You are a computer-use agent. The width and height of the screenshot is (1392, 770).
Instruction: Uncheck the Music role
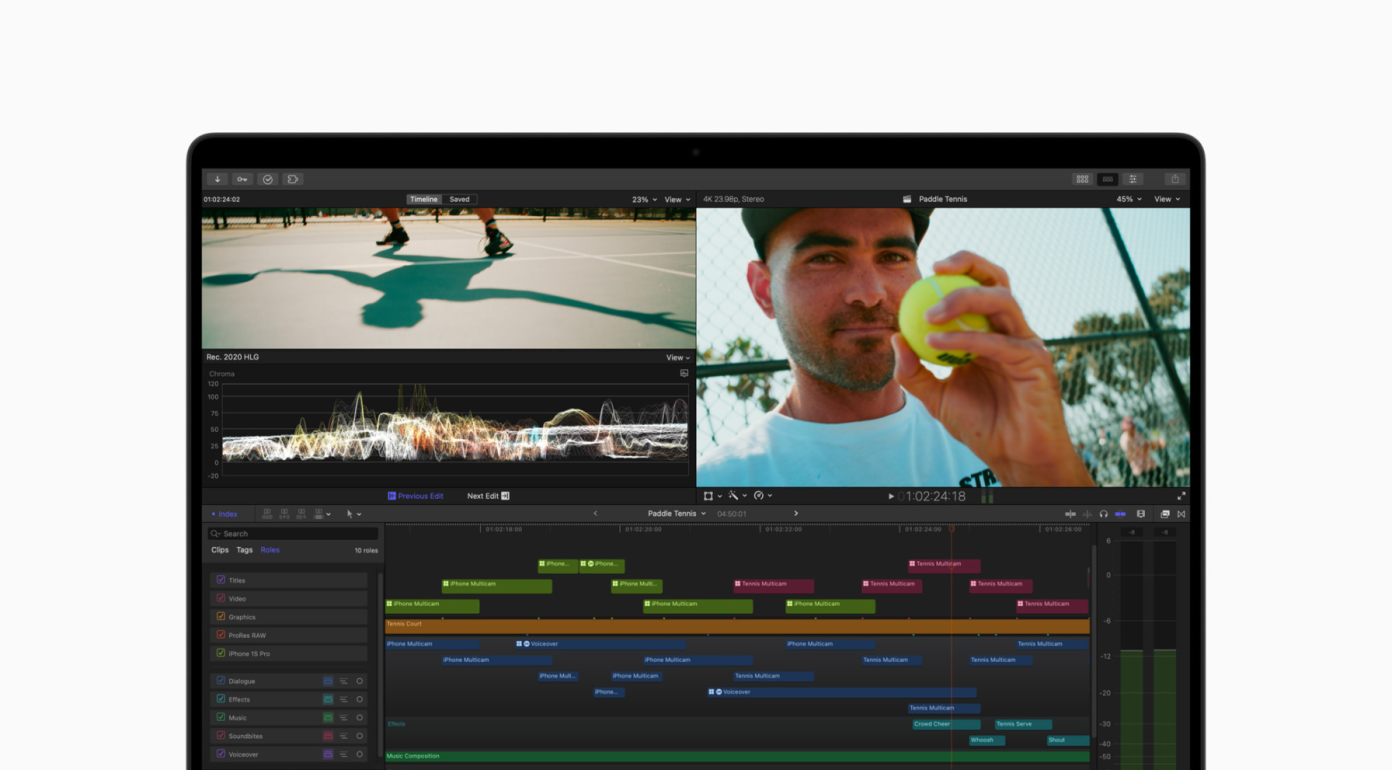(222, 717)
